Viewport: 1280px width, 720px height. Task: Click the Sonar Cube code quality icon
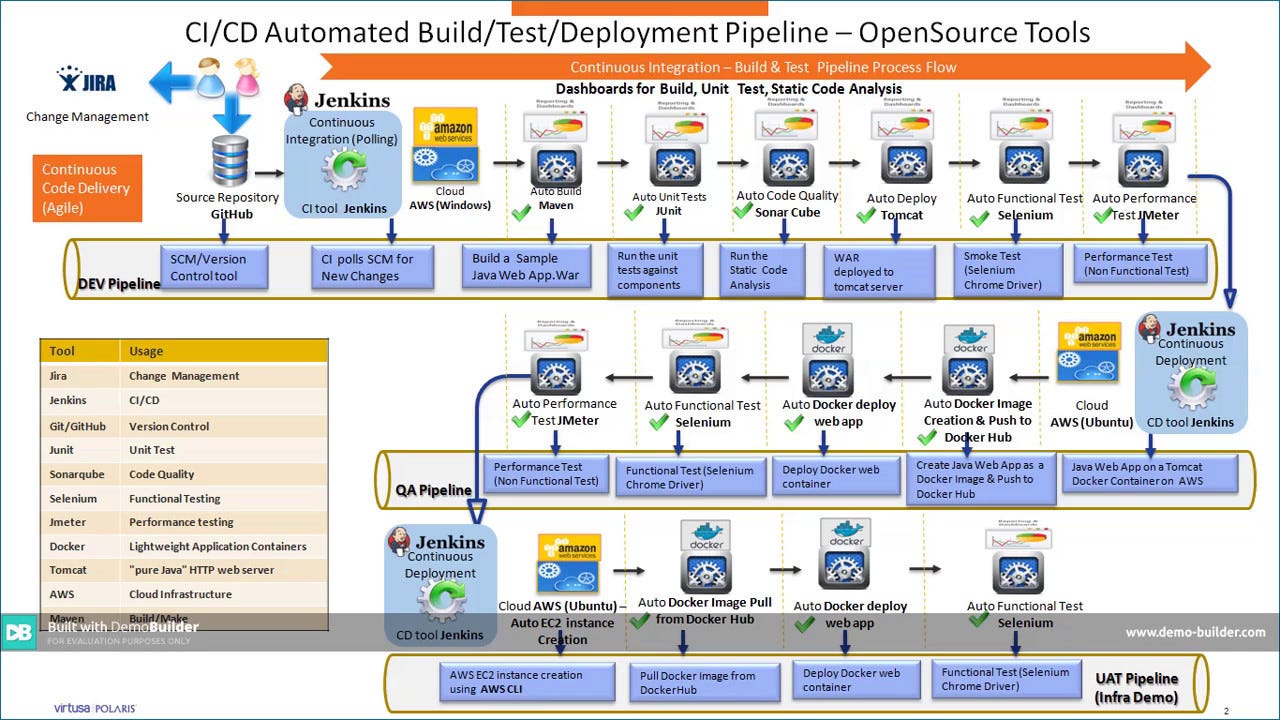[789, 165]
